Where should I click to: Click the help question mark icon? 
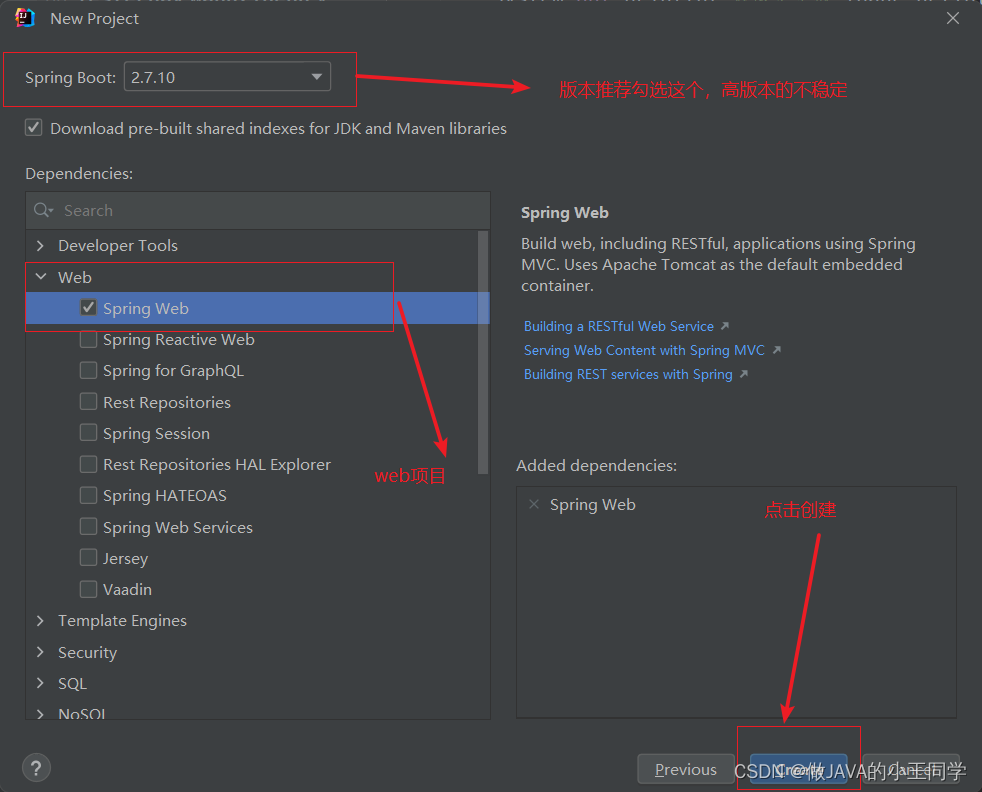36,767
